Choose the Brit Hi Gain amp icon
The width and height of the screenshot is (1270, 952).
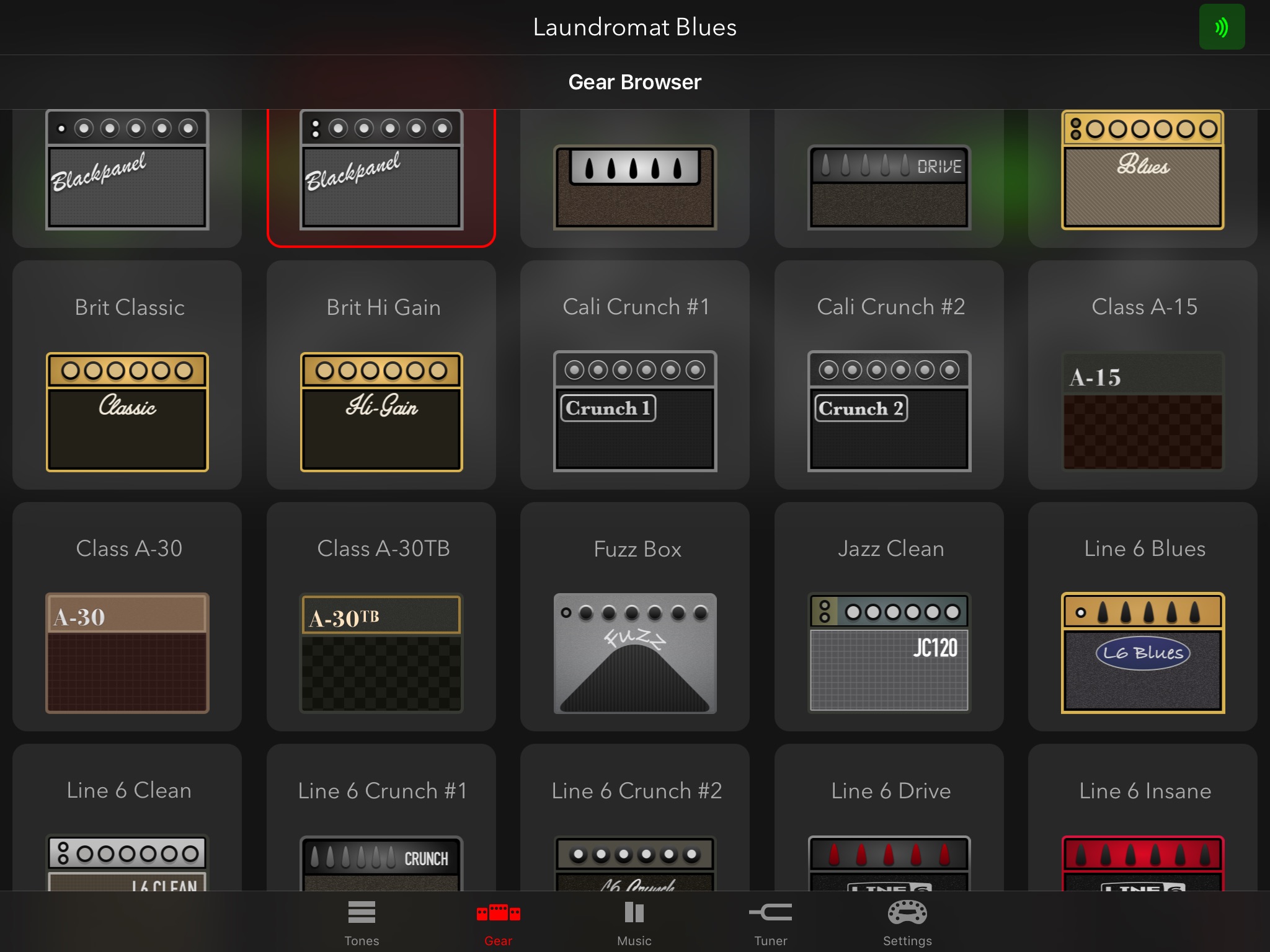(x=381, y=412)
